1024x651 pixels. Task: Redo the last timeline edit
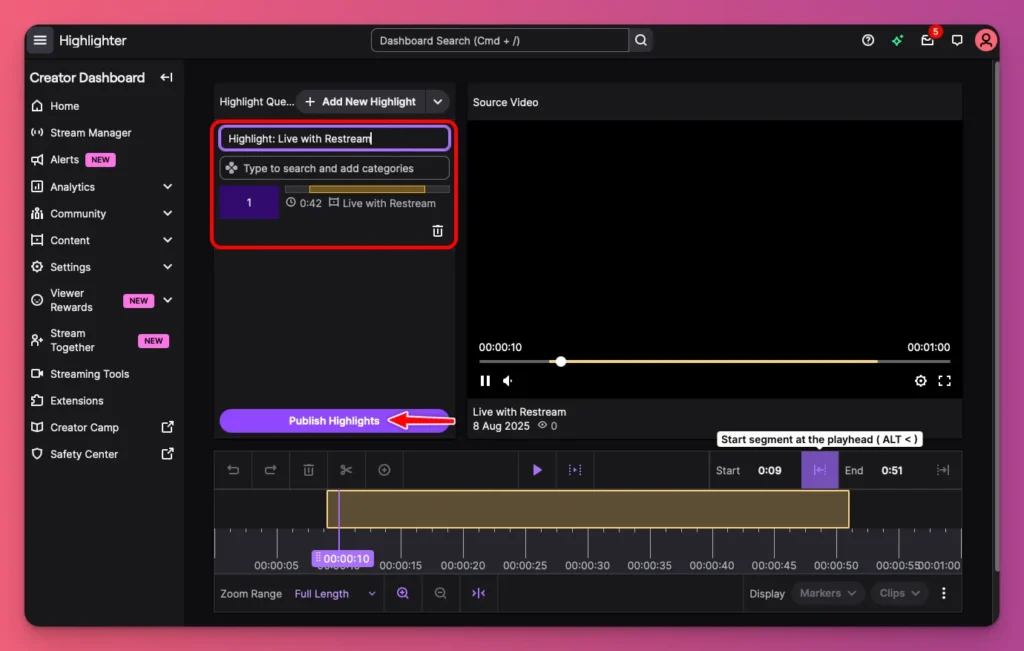pyautogui.click(x=270, y=470)
